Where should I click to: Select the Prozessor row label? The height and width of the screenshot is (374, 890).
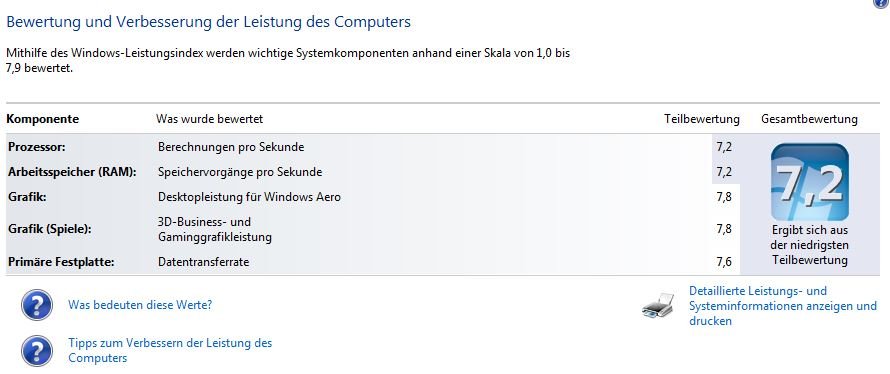tap(37, 147)
